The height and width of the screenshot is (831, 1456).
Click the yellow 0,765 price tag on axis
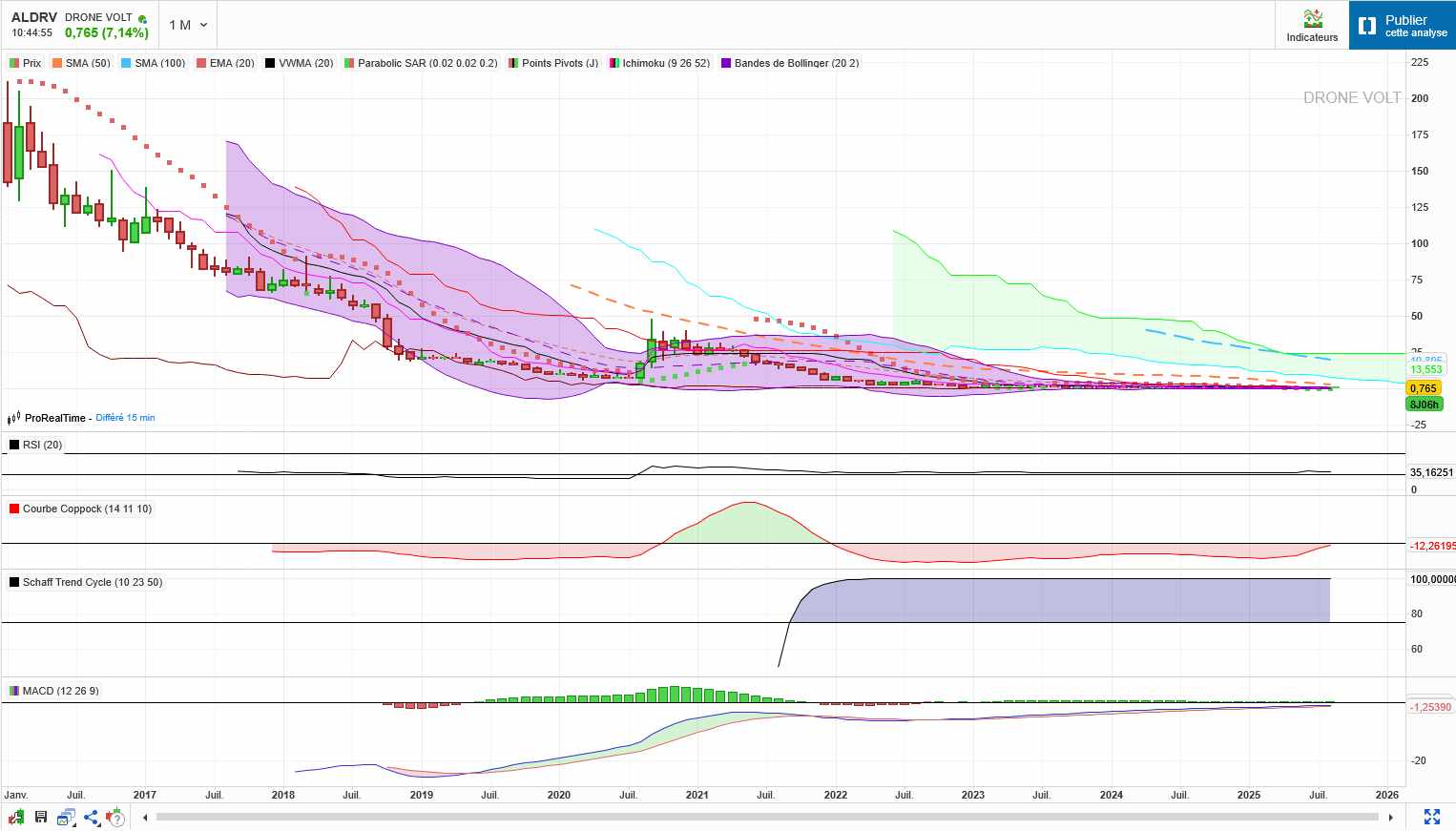click(x=1424, y=388)
